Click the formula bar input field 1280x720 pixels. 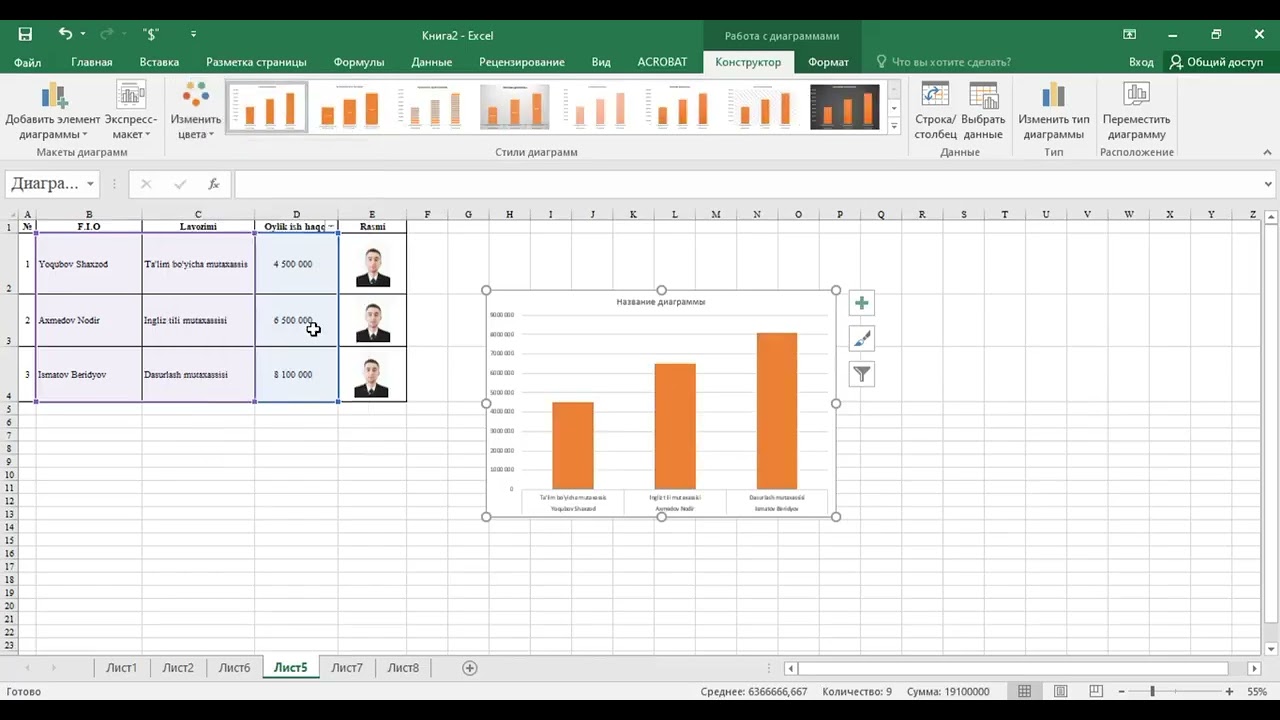point(748,184)
